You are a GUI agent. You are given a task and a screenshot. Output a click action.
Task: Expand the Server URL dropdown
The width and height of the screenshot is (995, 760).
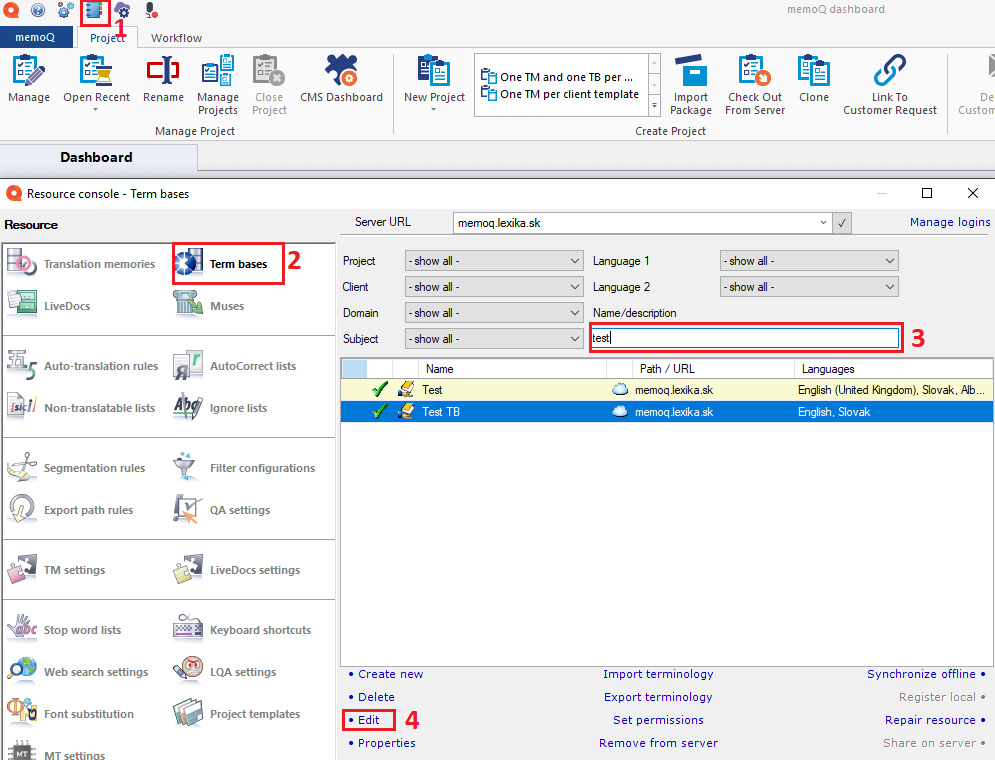click(x=823, y=223)
